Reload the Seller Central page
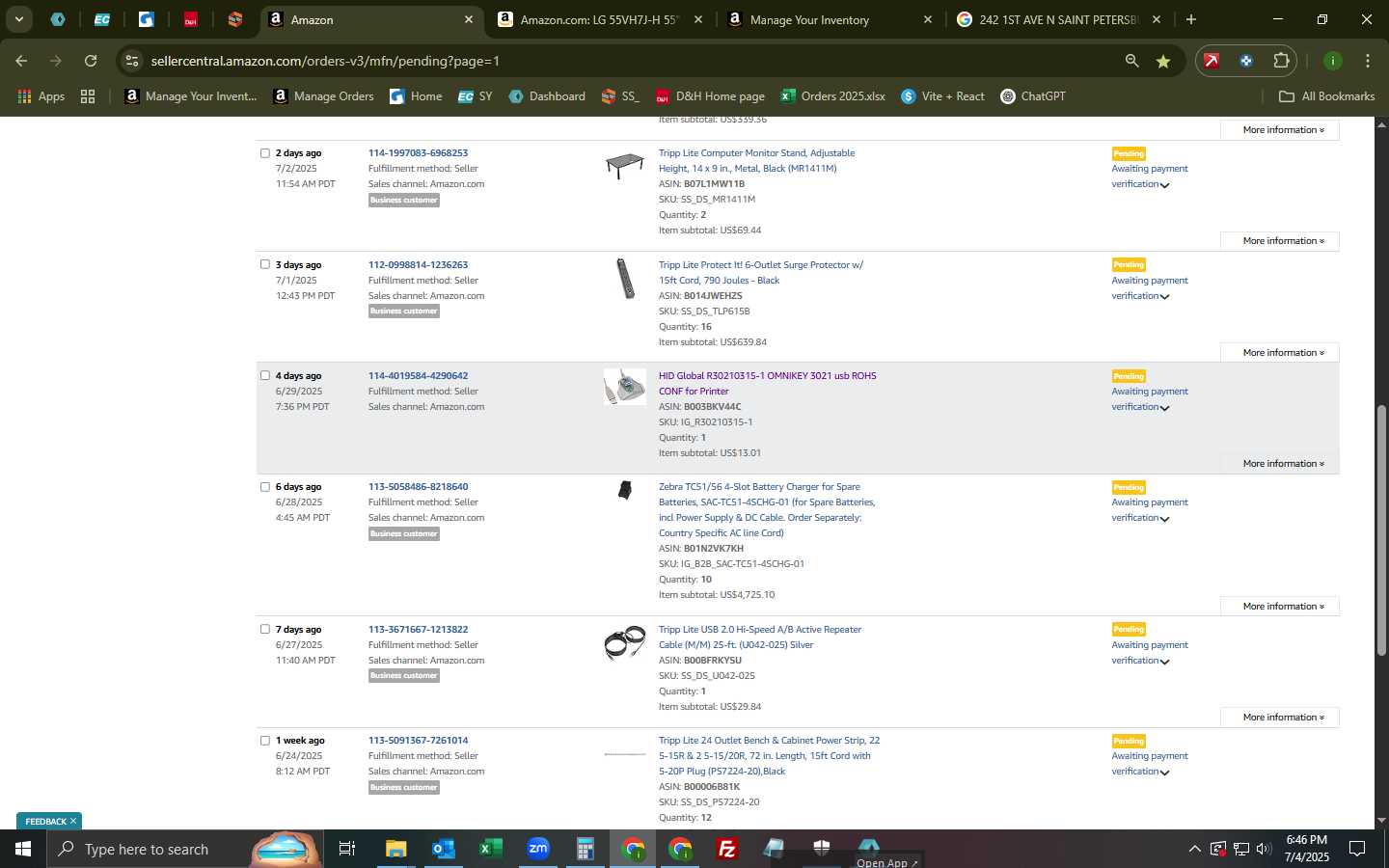The image size is (1389, 868). 91,61
